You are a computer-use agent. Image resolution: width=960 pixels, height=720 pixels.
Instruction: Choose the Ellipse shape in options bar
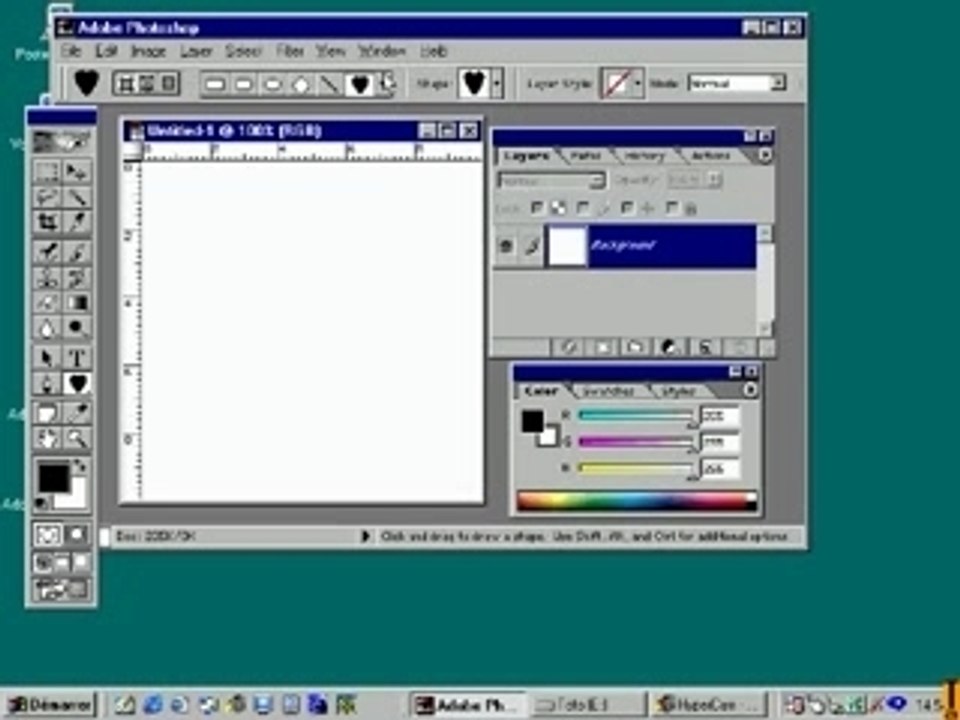[272, 84]
